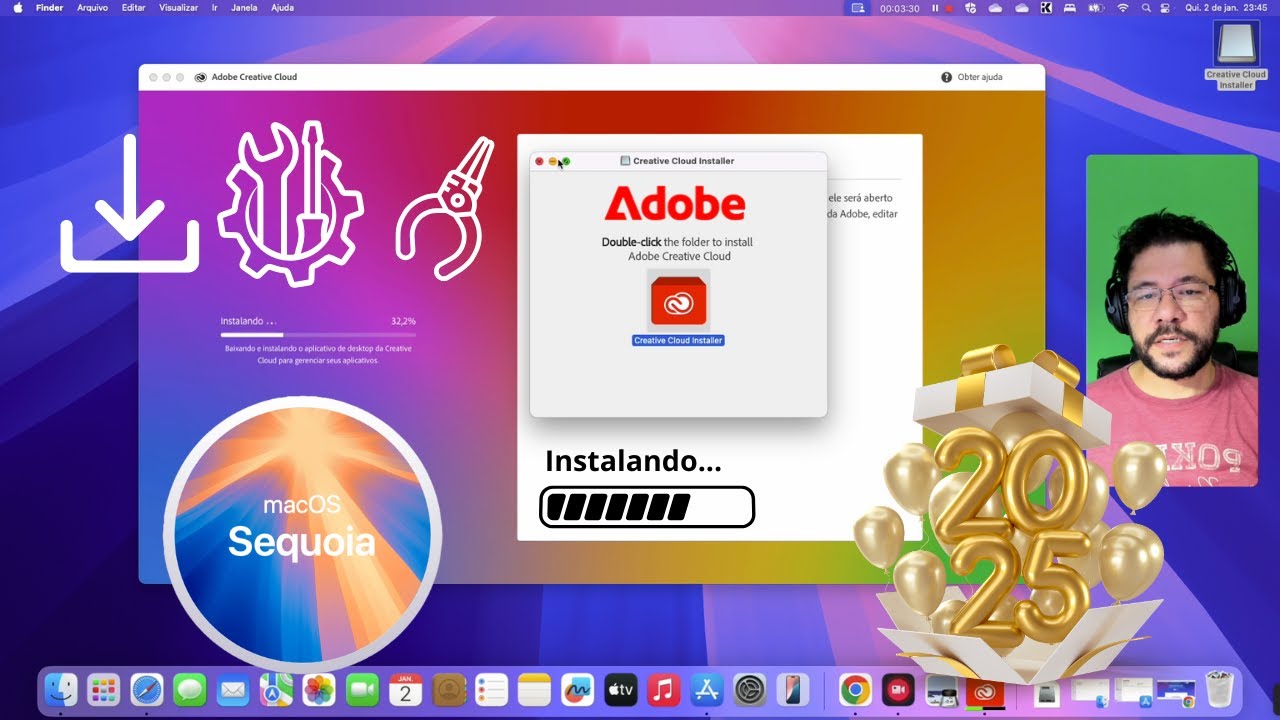Image resolution: width=1280 pixels, height=720 pixels.
Task: Open Contacts app in the Dock
Action: click(448, 690)
